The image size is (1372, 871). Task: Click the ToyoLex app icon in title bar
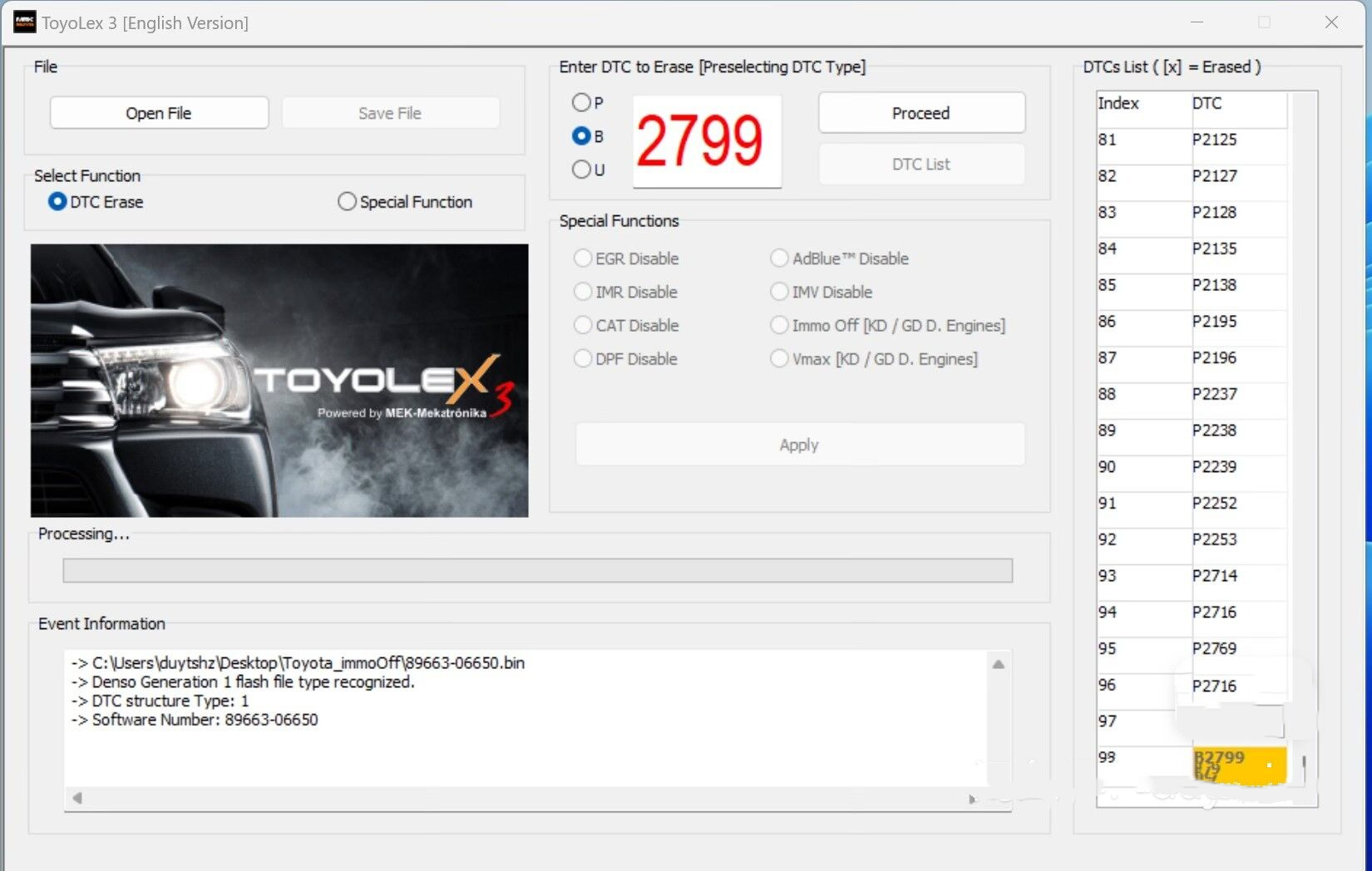(x=25, y=22)
